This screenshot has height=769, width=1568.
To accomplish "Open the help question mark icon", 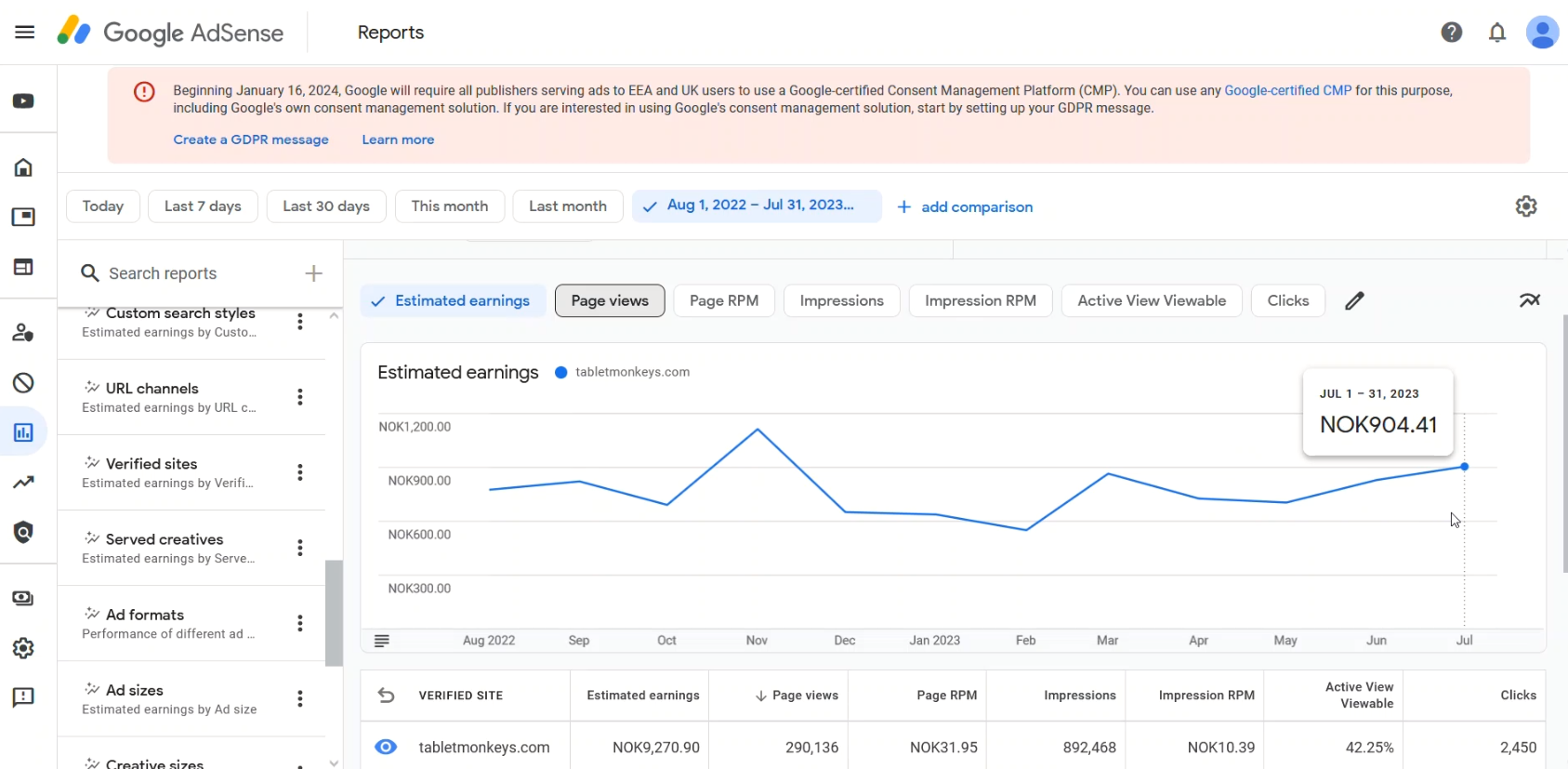I will click(1452, 33).
